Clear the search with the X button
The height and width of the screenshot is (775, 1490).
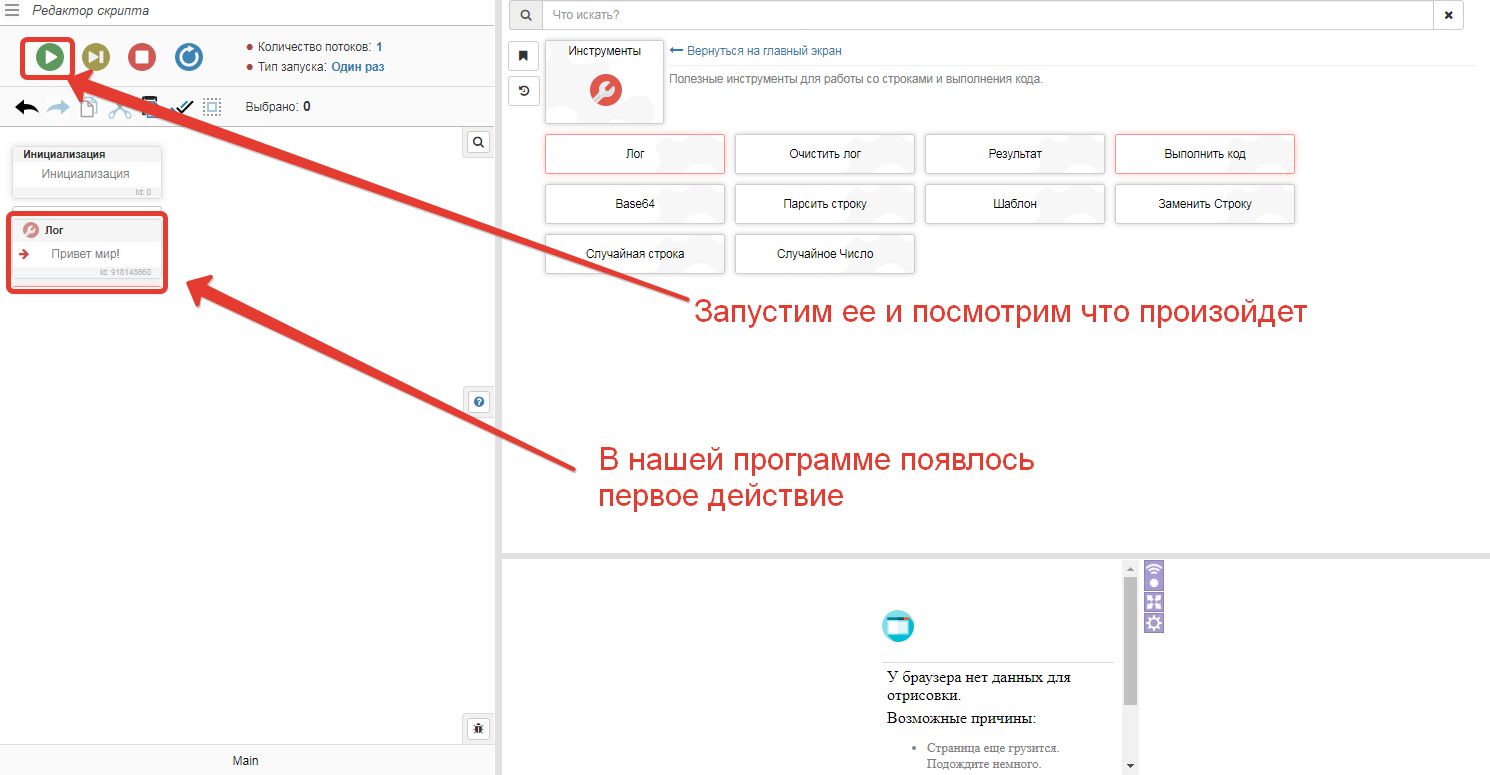[1448, 15]
